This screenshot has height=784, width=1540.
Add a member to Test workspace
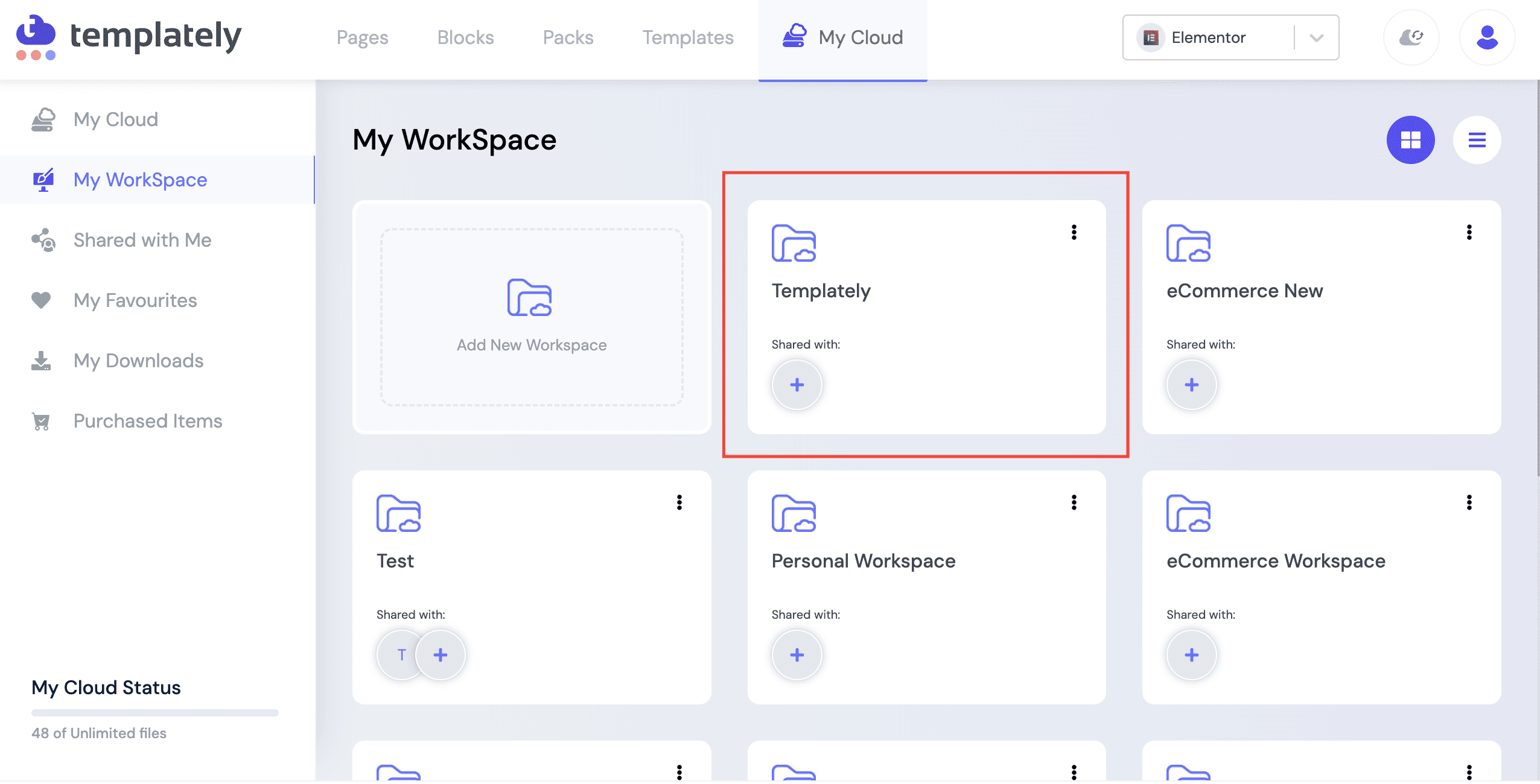click(441, 655)
